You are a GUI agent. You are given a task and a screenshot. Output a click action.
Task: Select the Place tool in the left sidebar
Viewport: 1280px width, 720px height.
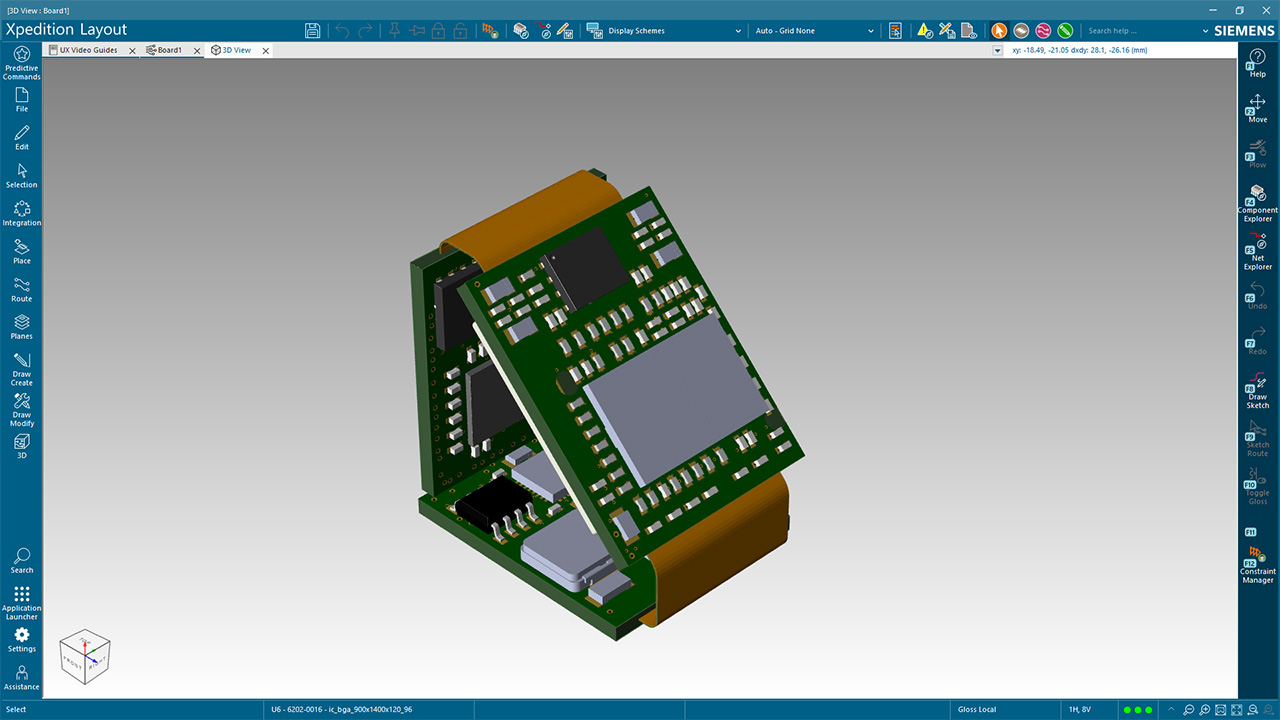pyautogui.click(x=21, y=251)
